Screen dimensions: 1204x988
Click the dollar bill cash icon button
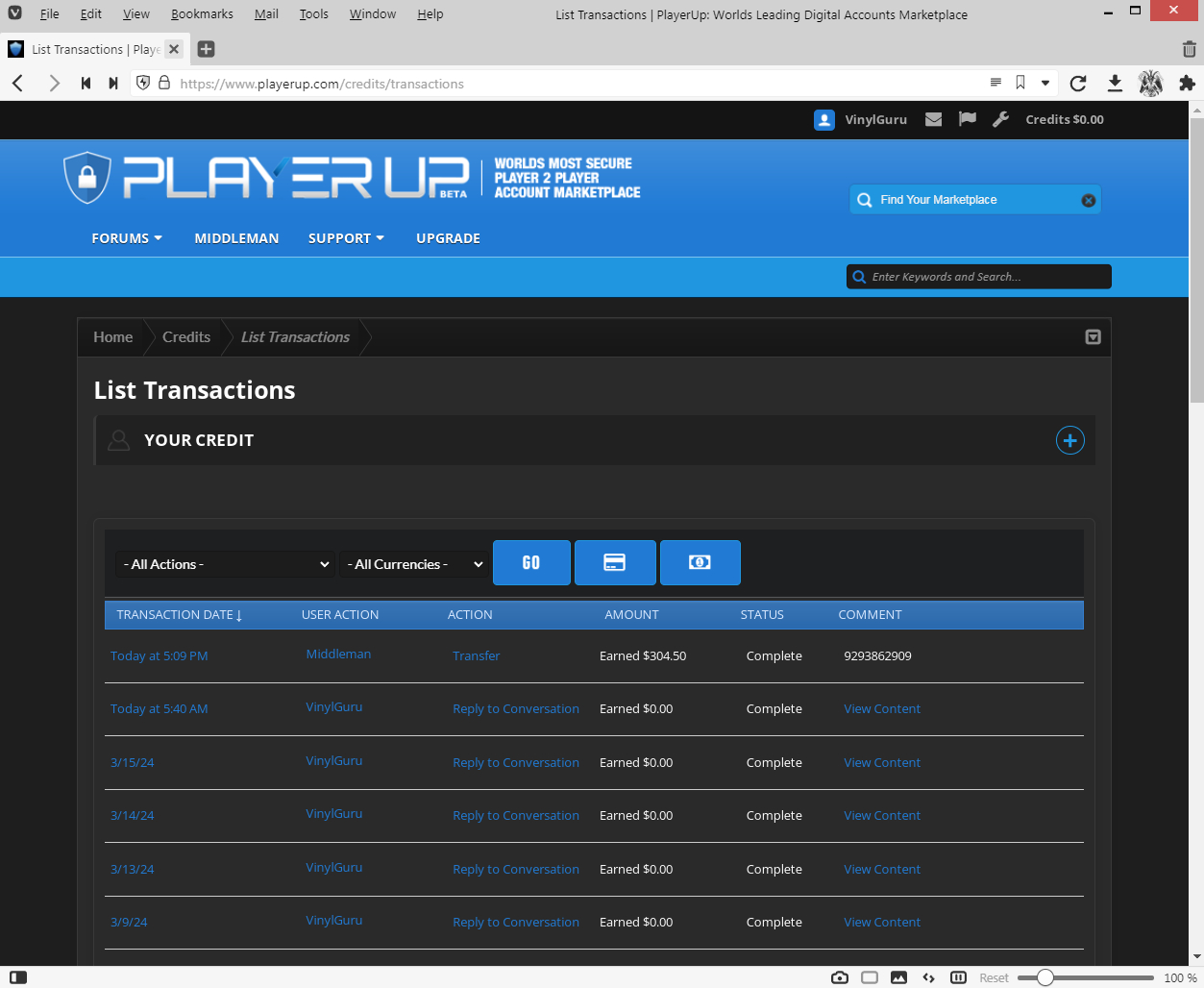click(x=700, y=562)
